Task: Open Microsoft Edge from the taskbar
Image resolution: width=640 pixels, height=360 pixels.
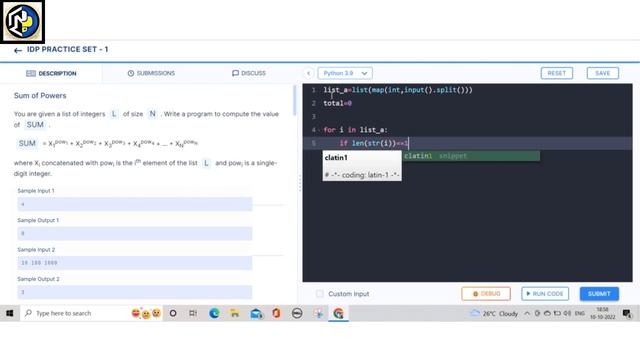Action: (214, 313)
